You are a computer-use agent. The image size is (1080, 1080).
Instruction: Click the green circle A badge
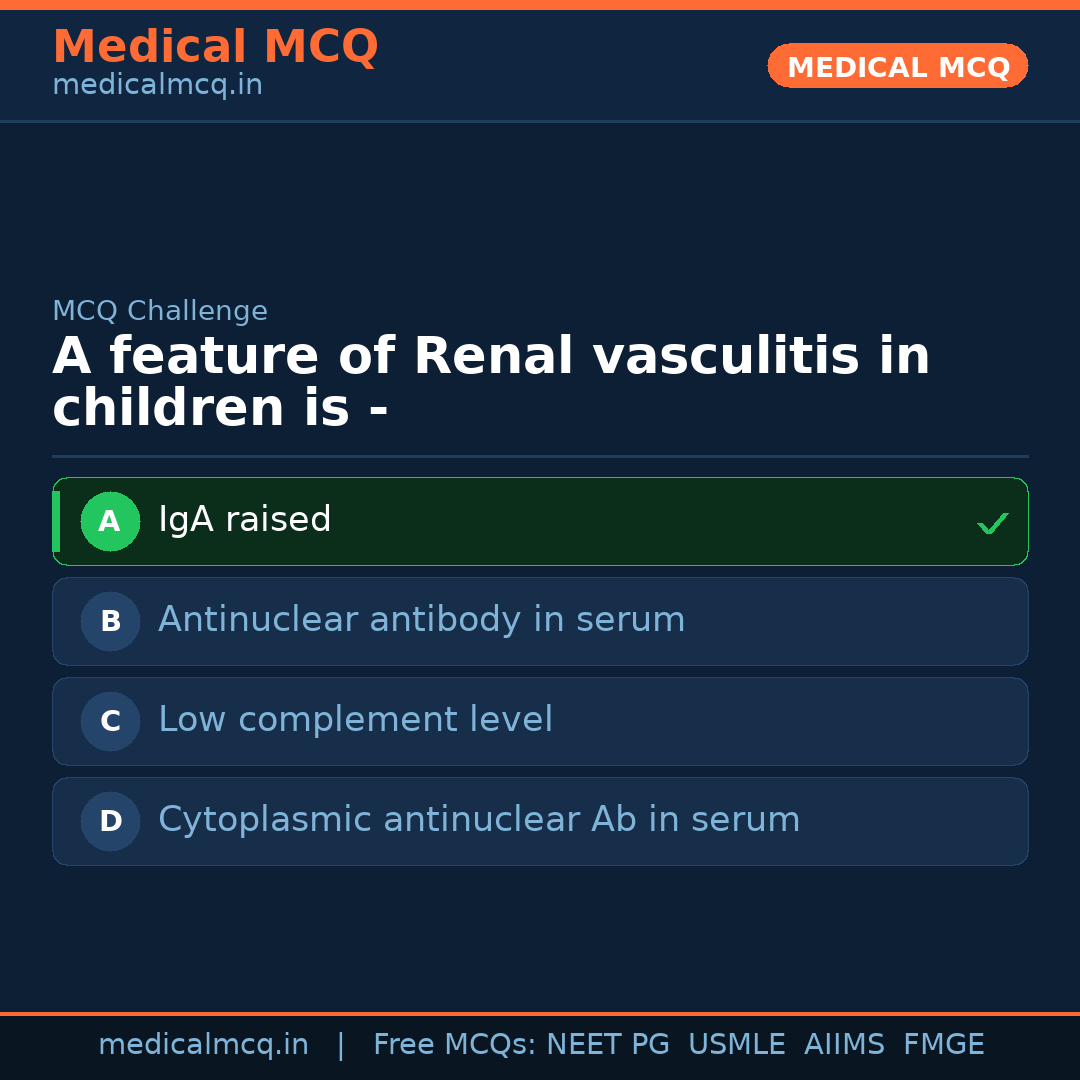click(110, 521)
